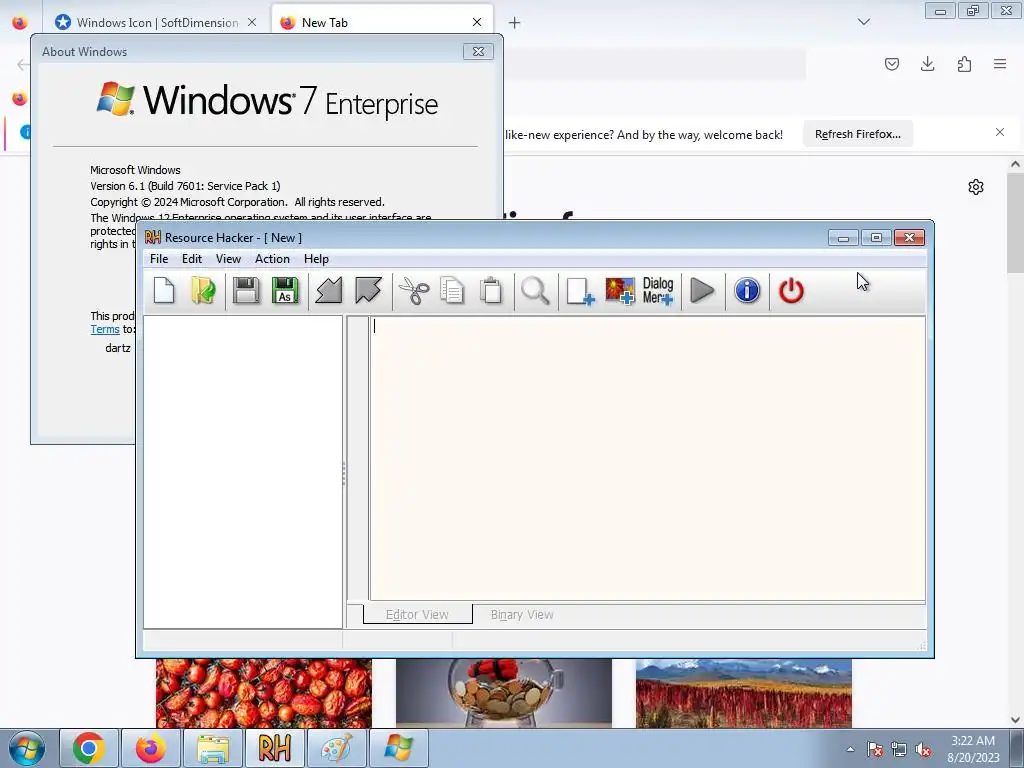The image size is (1024, 768).
Task: Open the tomatoes story thumbnail
Action: [x=264, y=693]
